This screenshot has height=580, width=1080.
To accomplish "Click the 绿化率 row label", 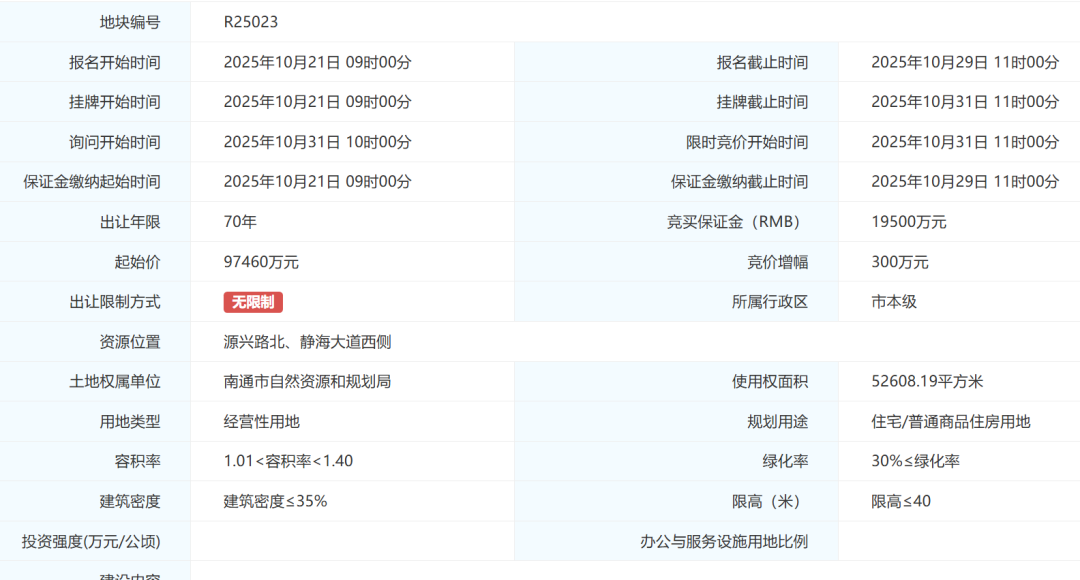I will coord(785,462).
